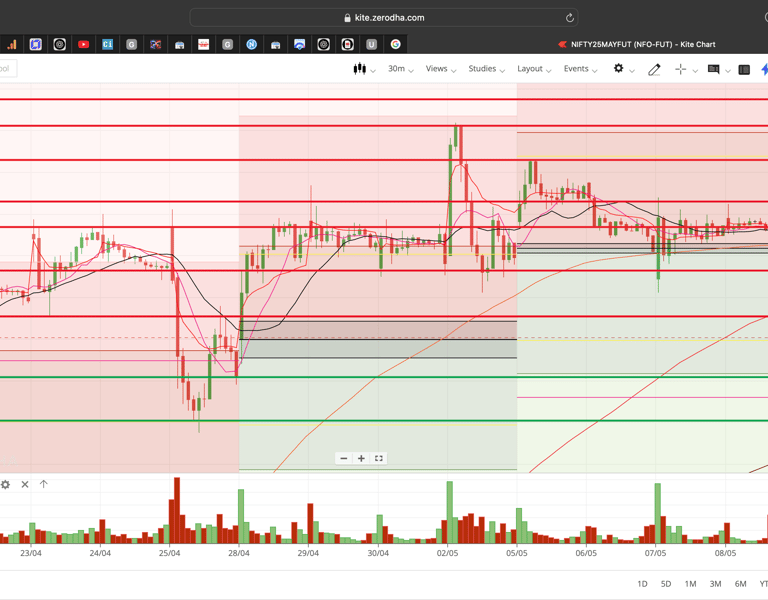768x600 pixels.
Task: Toggle the side panel icon
Action: (744, 70)
